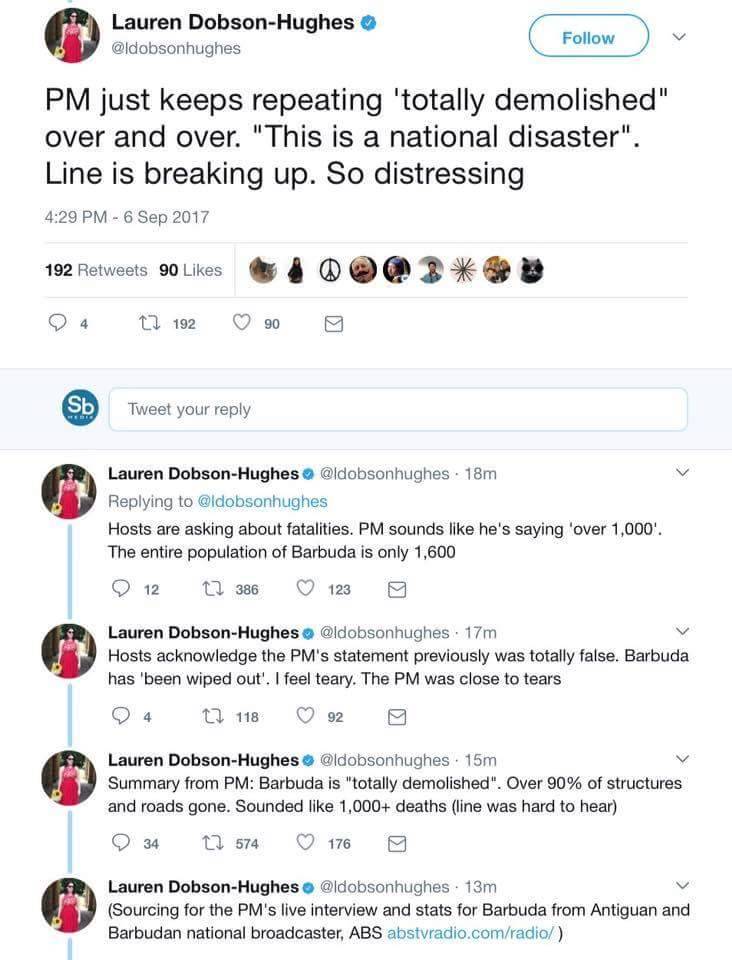
Task: Message the 'wiped out' tweet via envelope icon
Action: (x=396, y=716)
